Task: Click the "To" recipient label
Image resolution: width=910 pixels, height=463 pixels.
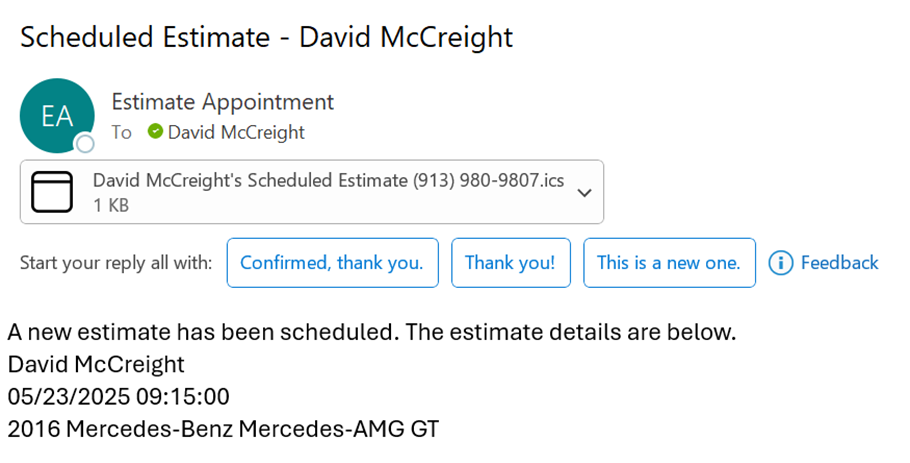Action: pyautogui.click(x=121, y=132)
